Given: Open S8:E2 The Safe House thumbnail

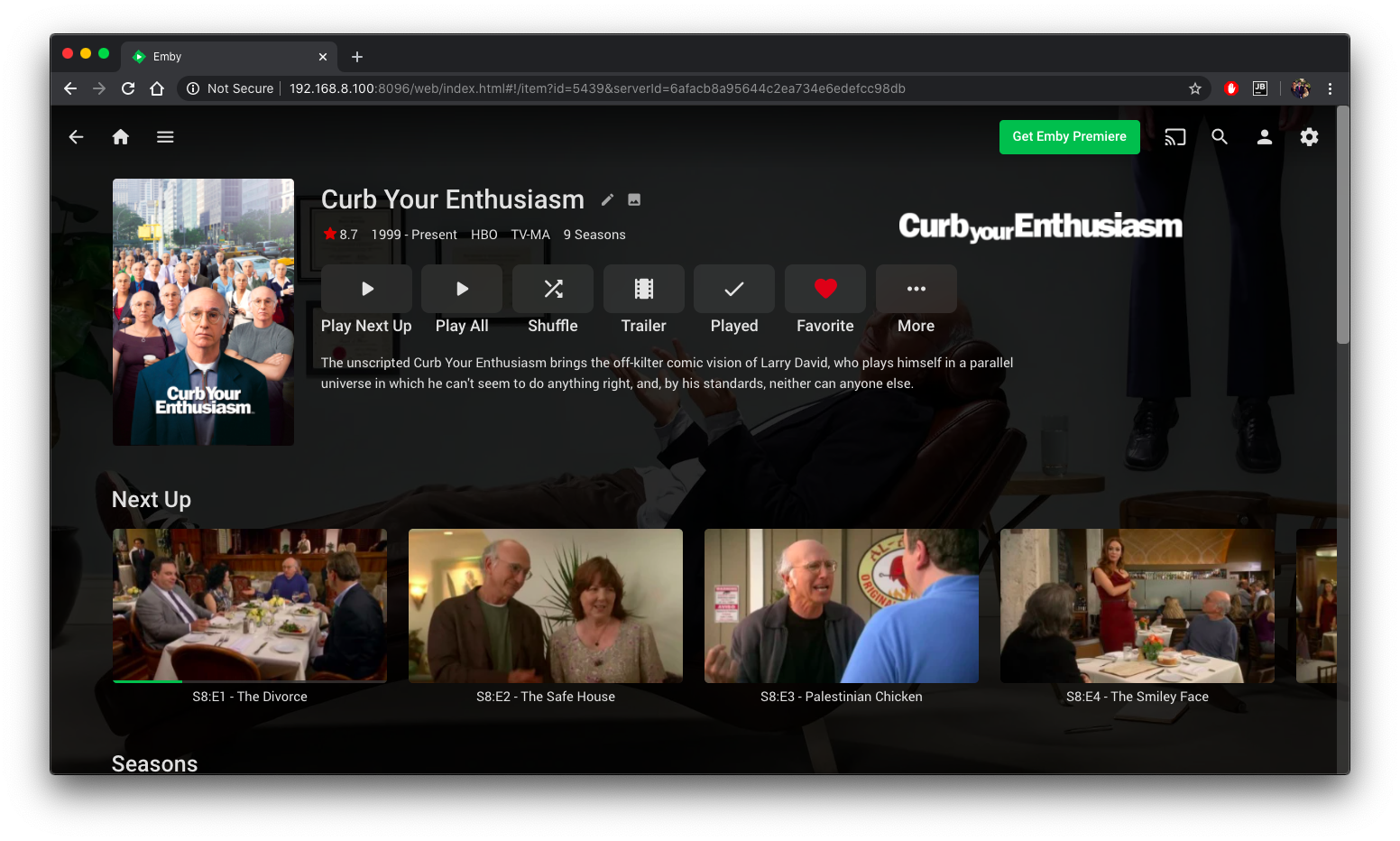Looking at the screenshot, I should pos(546,605).
